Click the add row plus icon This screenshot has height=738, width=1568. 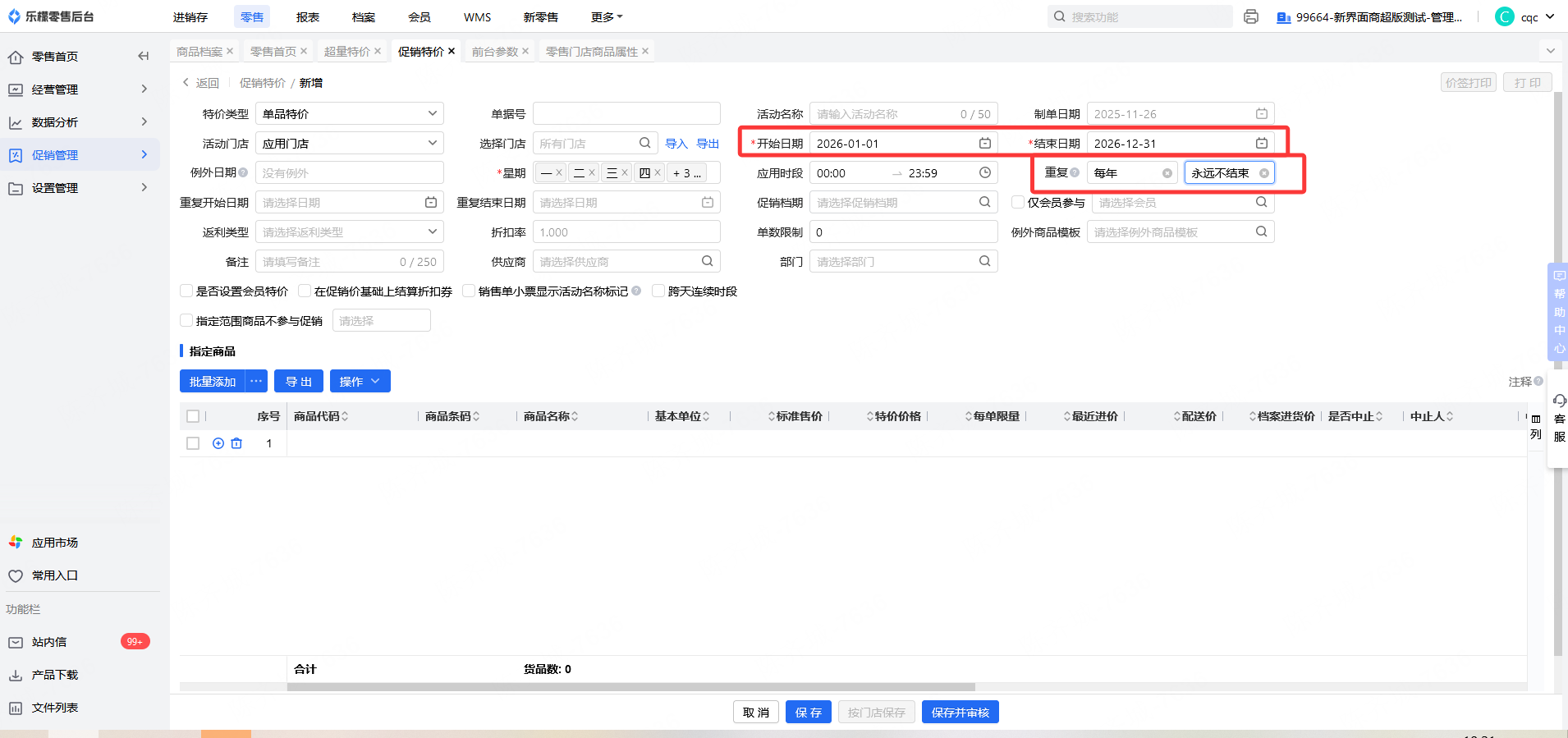pyautogui.click(x=218, y=443)
